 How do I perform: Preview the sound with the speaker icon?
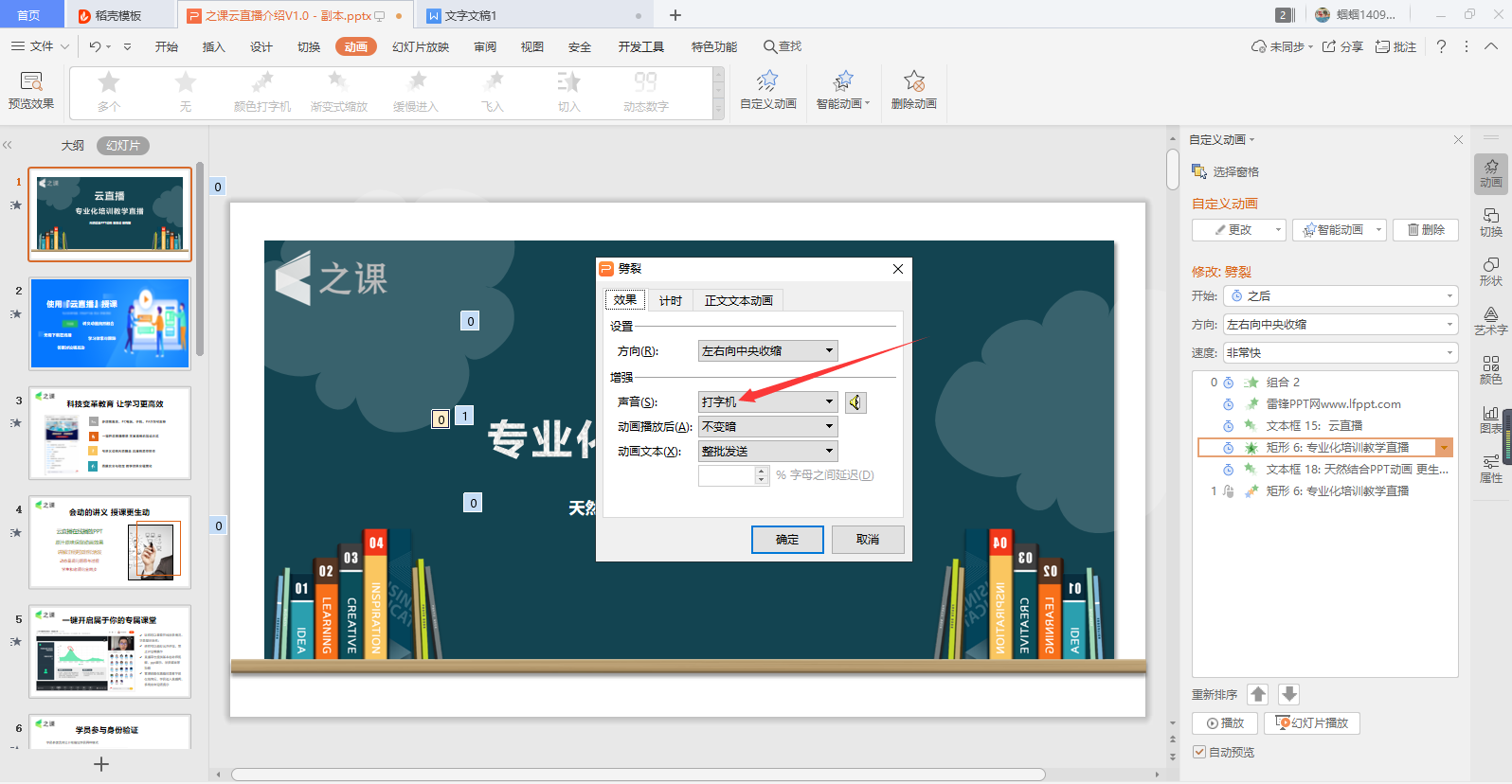tap(855, 402)
